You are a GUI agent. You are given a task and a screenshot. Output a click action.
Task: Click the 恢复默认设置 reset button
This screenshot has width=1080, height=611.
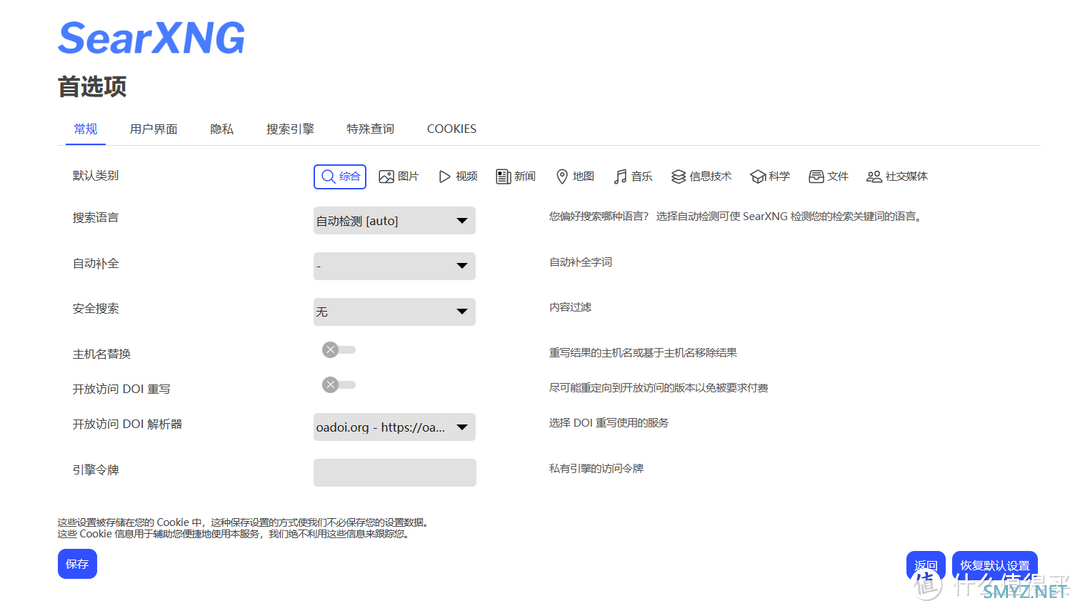click(995, 566)
